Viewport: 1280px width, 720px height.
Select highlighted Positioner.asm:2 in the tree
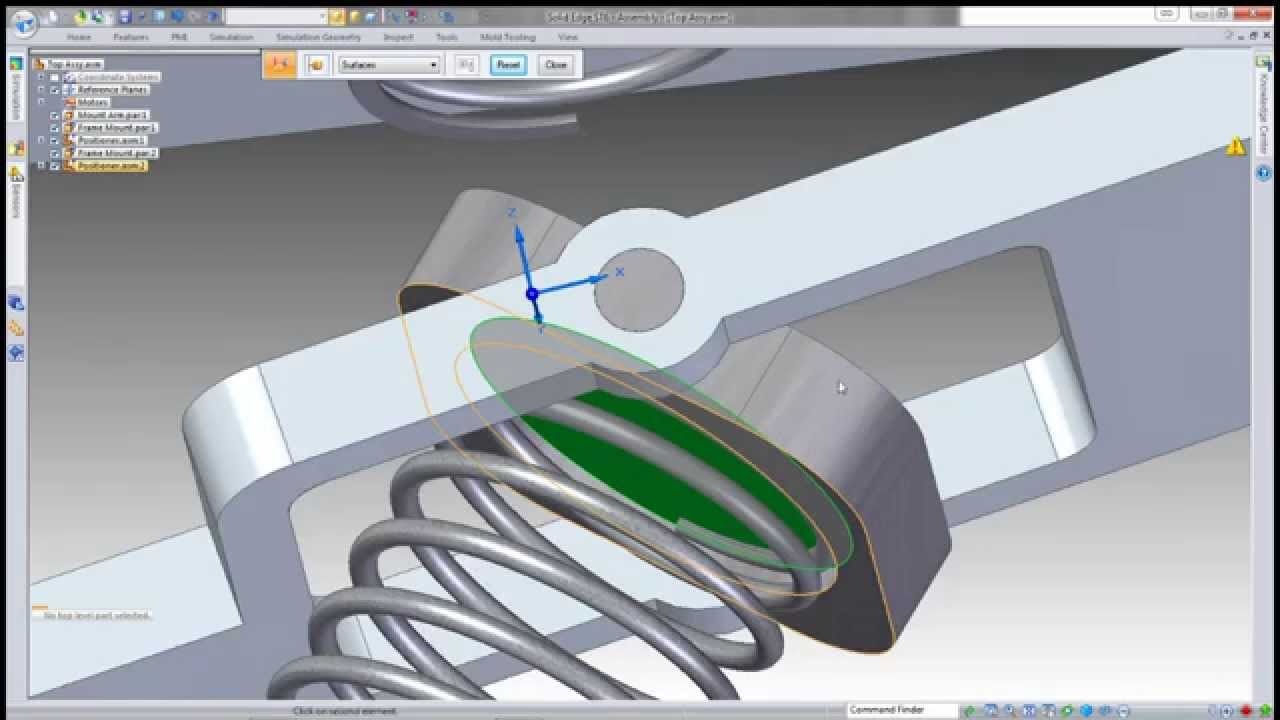(111, 166)
